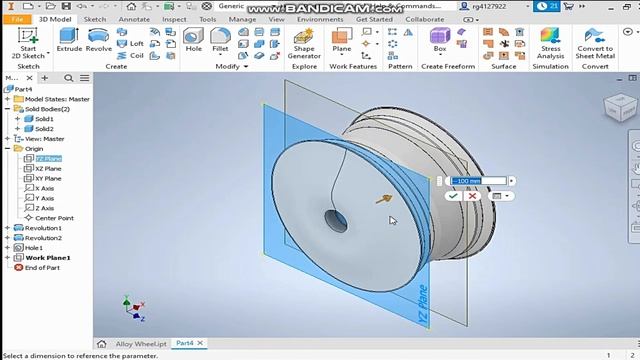The height and width of the screenshot is (360, 640).
Task: Expand the Solid1 node
Action: tap(17, 119)
